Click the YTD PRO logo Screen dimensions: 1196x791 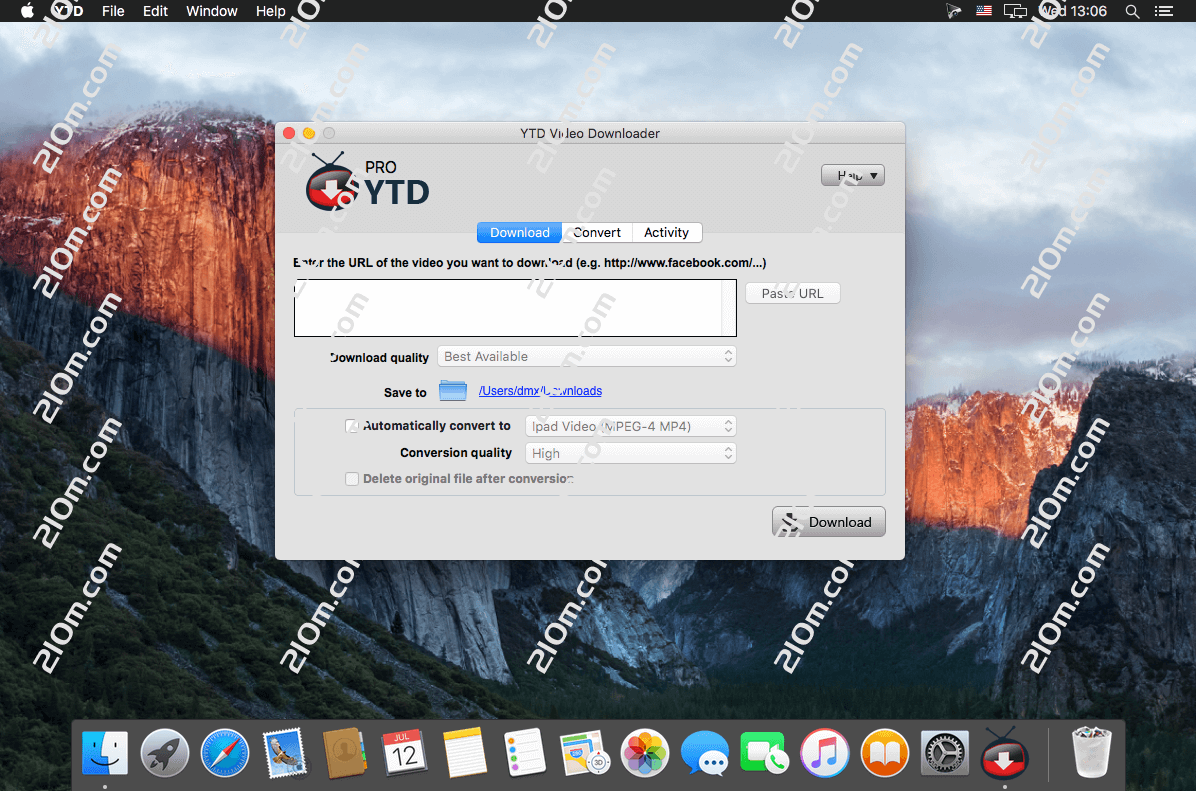click(367, 183)
